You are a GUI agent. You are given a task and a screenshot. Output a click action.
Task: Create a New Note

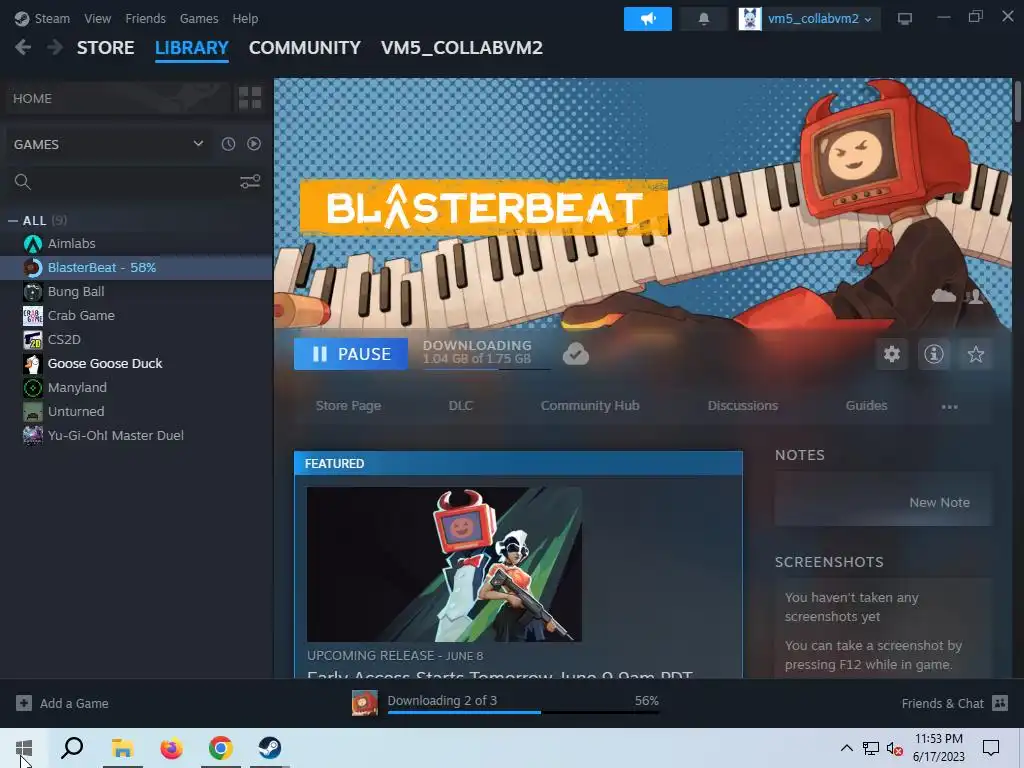pos(939,502)
